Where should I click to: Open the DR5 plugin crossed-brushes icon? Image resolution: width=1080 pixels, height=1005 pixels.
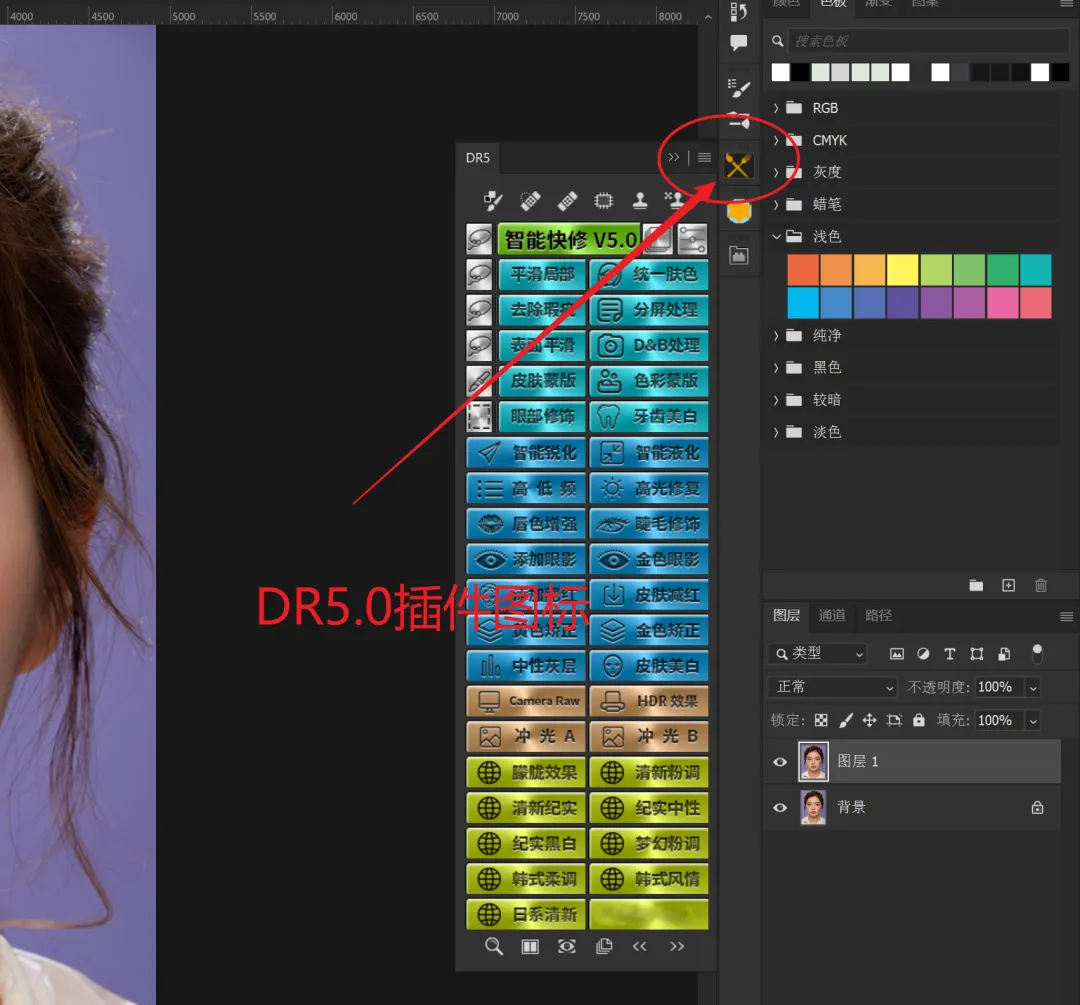click(738, 166)
